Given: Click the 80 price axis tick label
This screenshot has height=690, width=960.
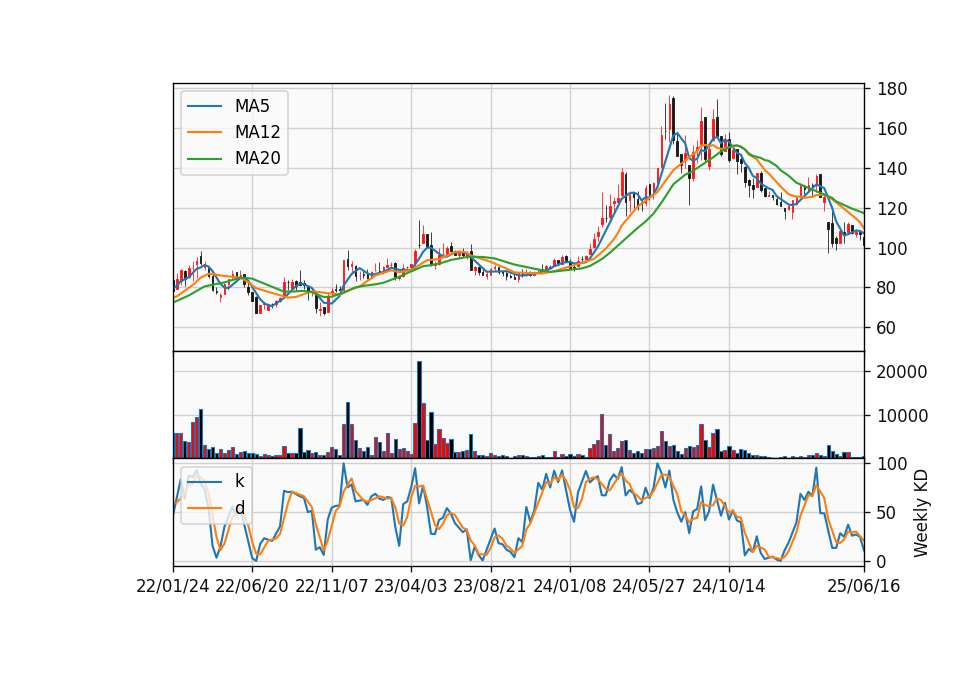Looking at the screenshot, I should (887, 288).
